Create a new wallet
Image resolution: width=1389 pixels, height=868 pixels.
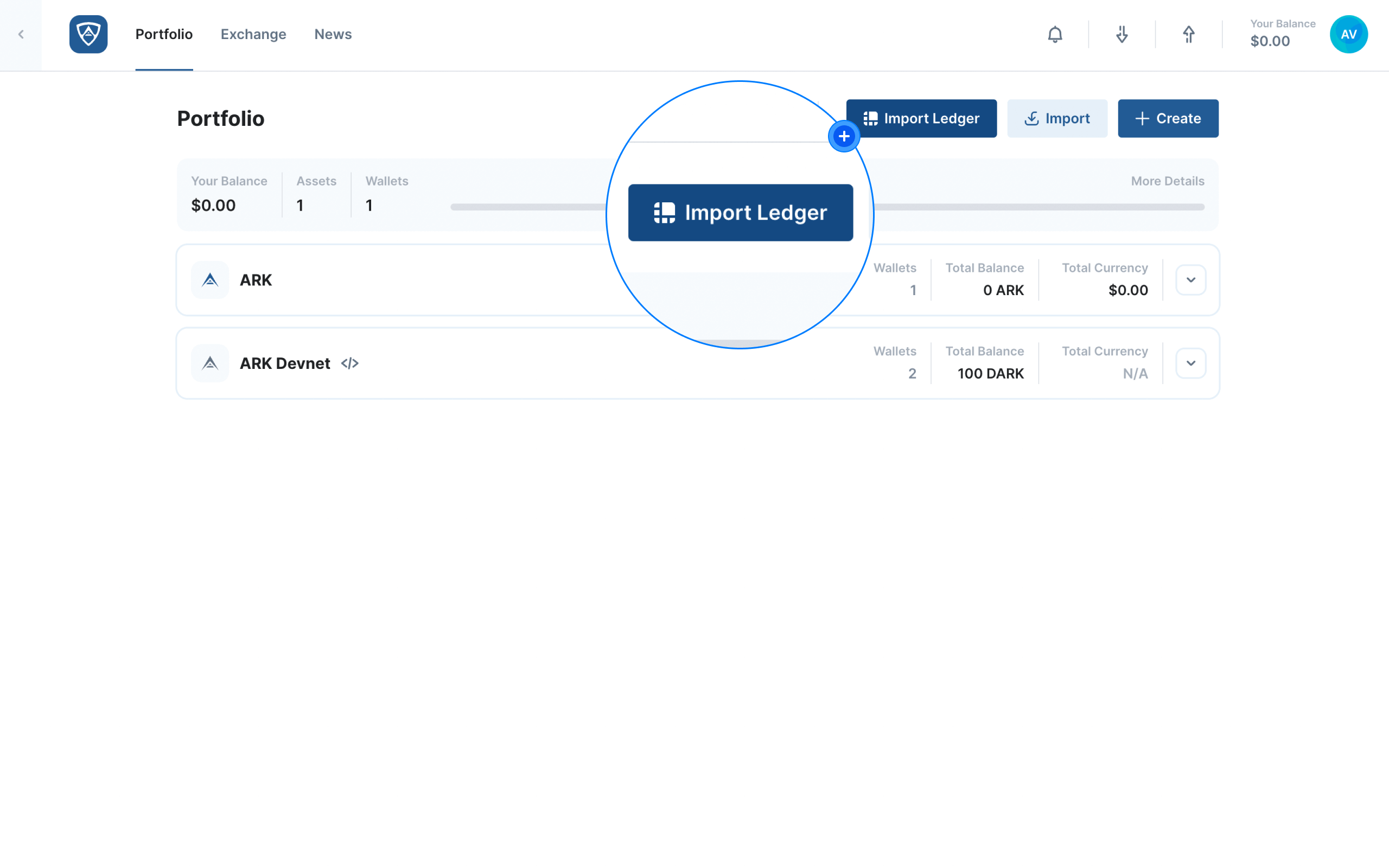[1168, 118]
